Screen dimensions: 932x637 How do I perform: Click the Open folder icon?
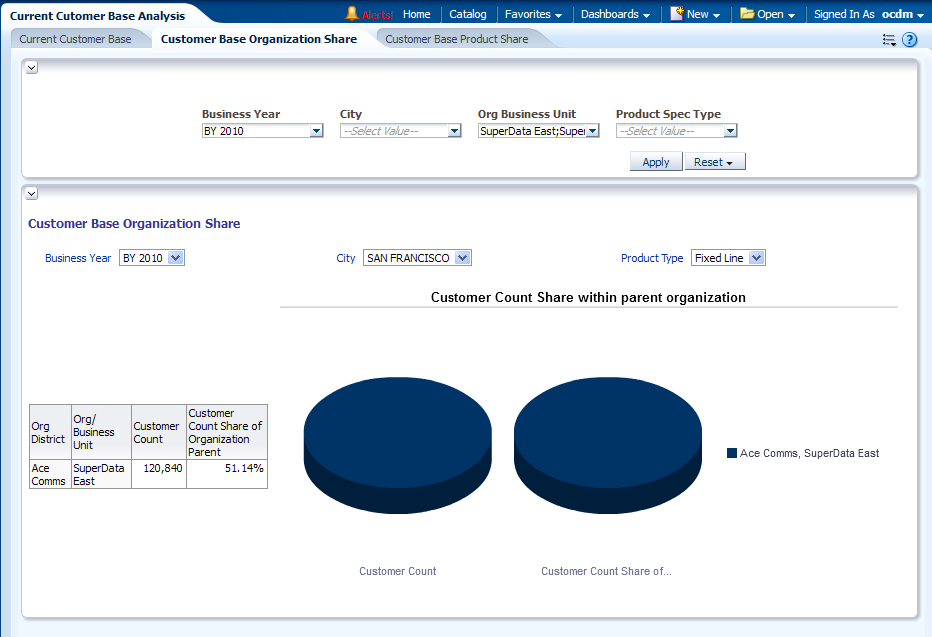point(747,14)
